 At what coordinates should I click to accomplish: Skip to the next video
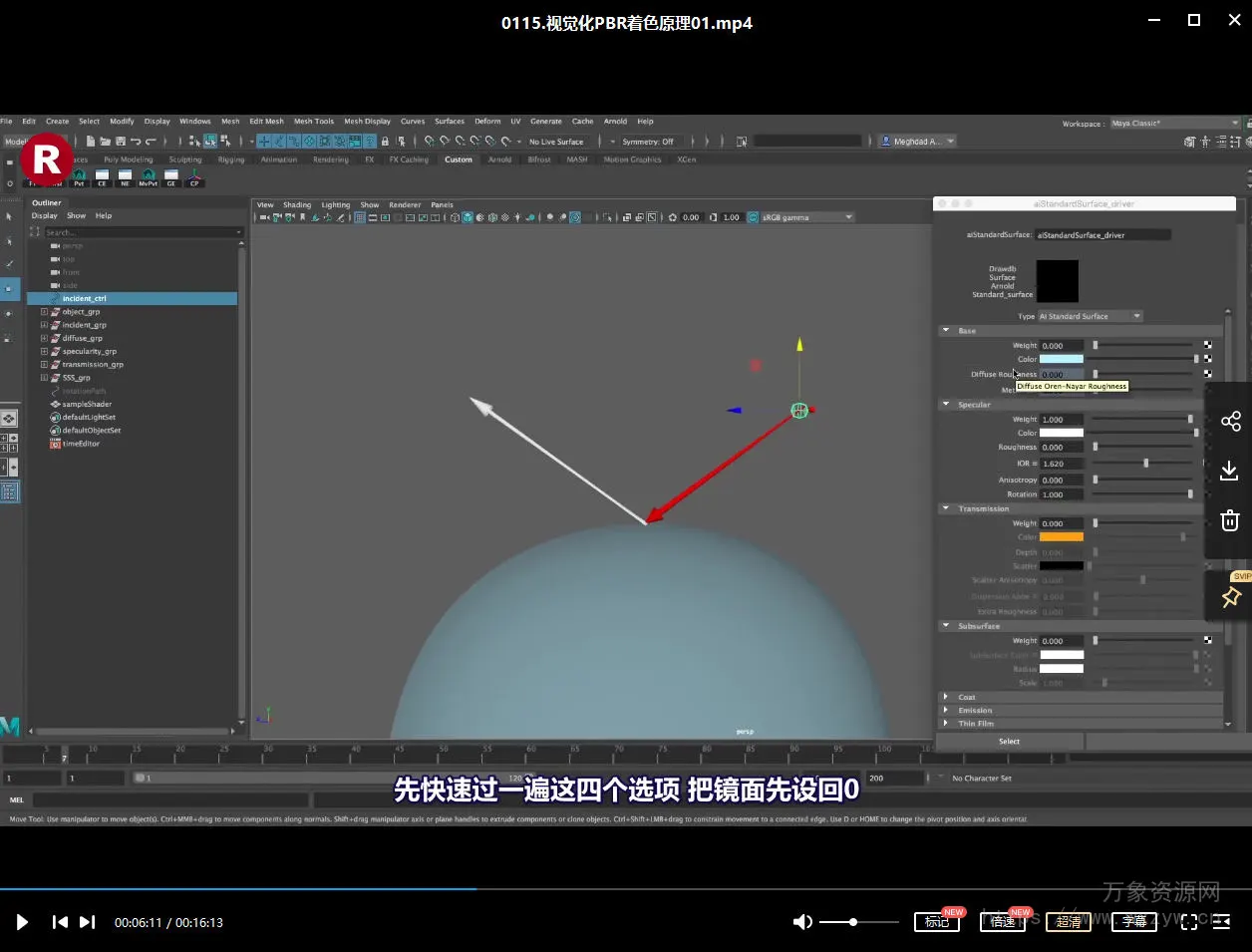(88, 922)
